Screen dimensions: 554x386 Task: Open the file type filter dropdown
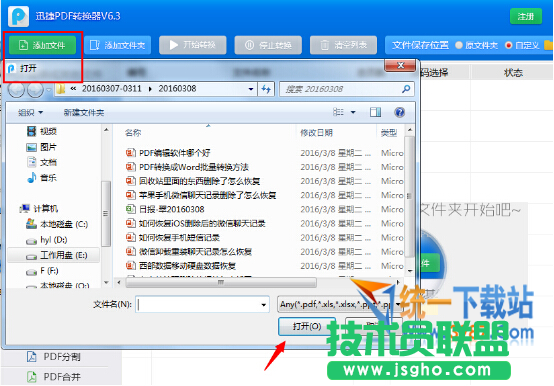398,304
